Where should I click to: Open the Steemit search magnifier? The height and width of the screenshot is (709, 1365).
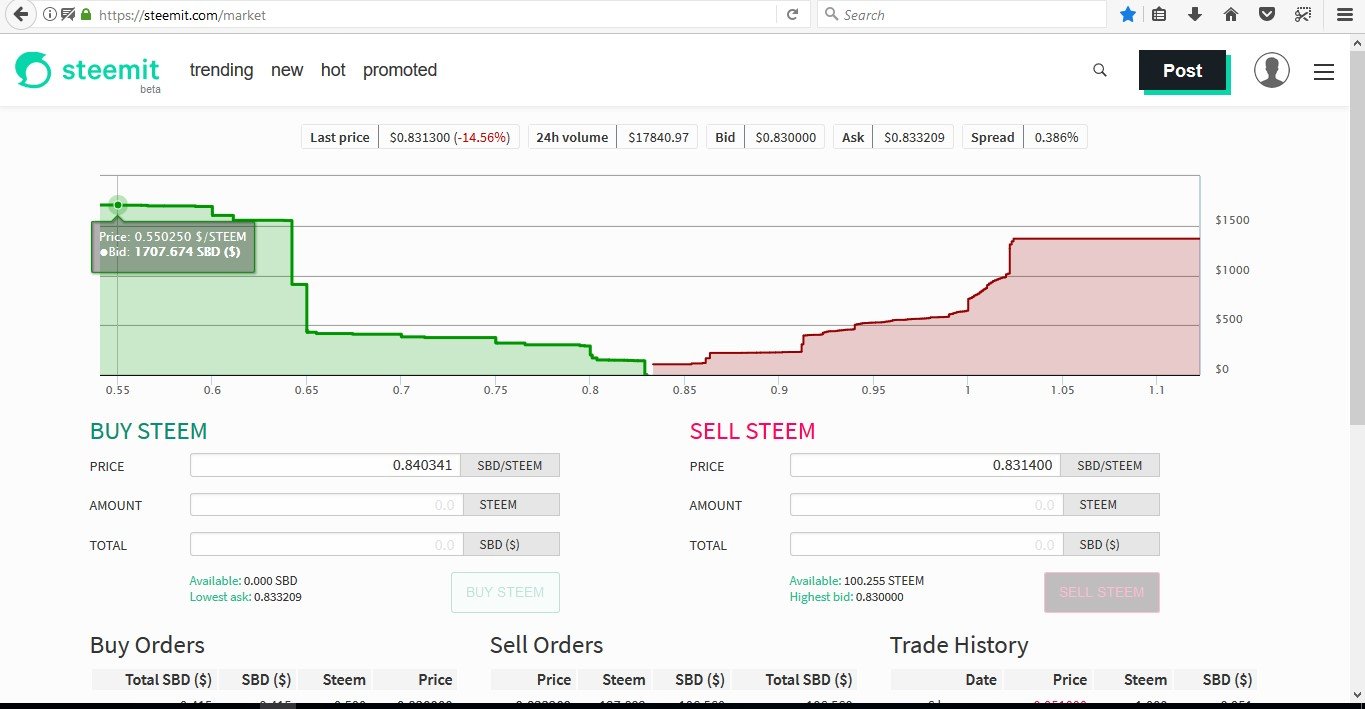click(x=1100, y=70)
